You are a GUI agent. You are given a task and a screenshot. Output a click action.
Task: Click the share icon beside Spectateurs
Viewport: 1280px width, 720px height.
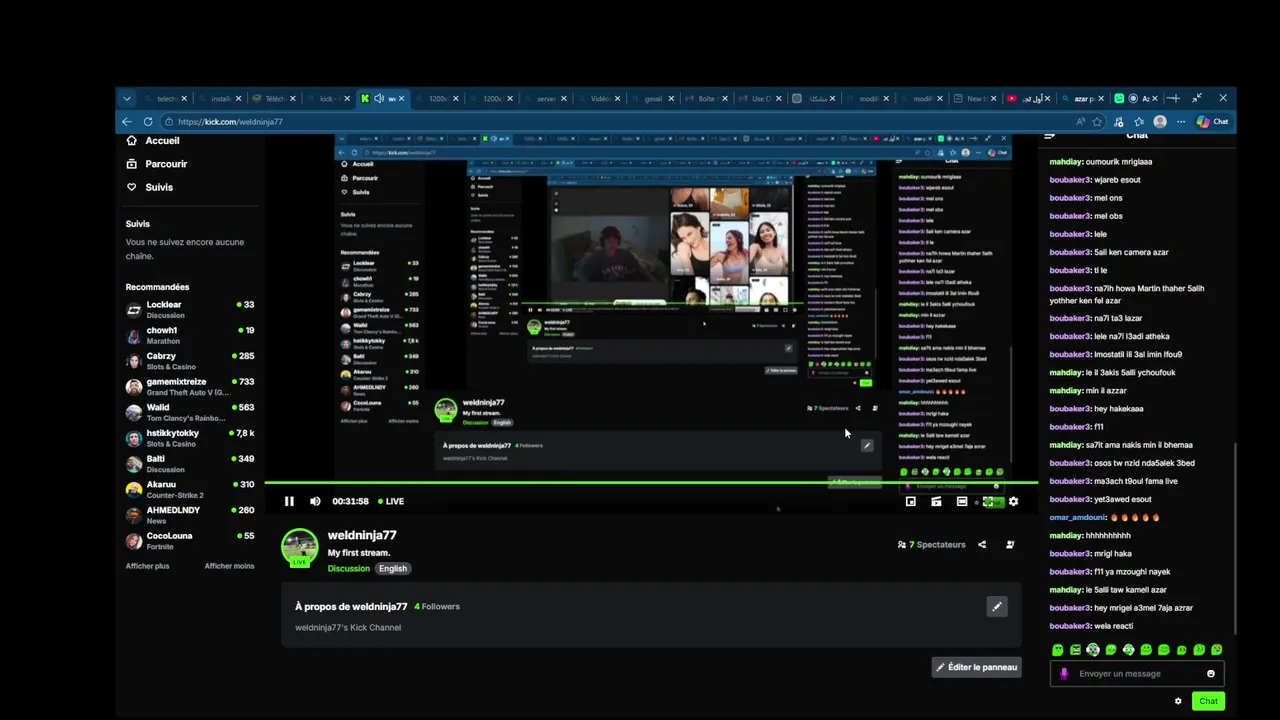pos(982,545)
